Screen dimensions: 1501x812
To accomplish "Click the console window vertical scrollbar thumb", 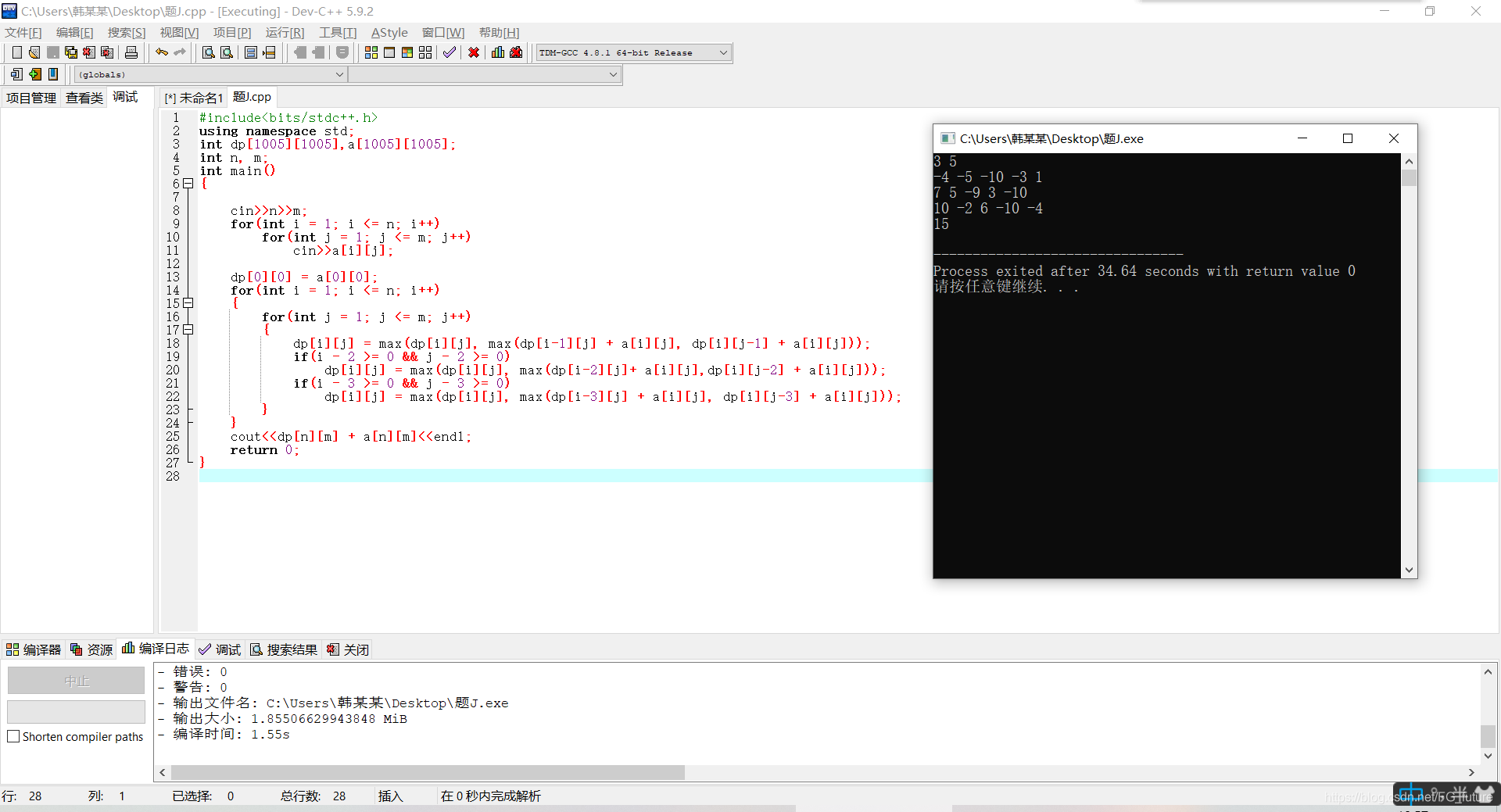I will (1409, 178).
